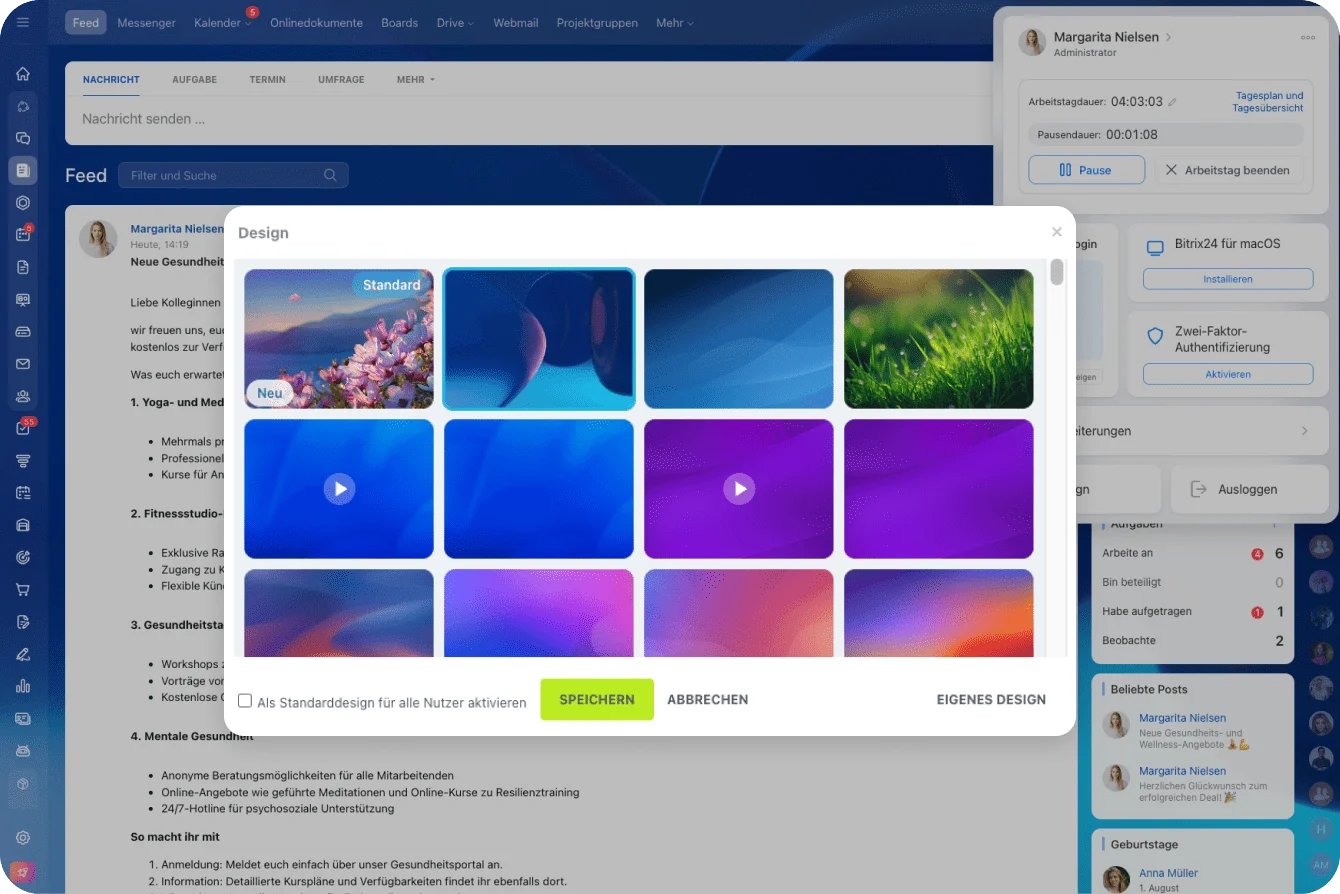Open the mail envelope icon in sidebar
The height and width of the screenshot is (894, 1340).
[22, 364]
